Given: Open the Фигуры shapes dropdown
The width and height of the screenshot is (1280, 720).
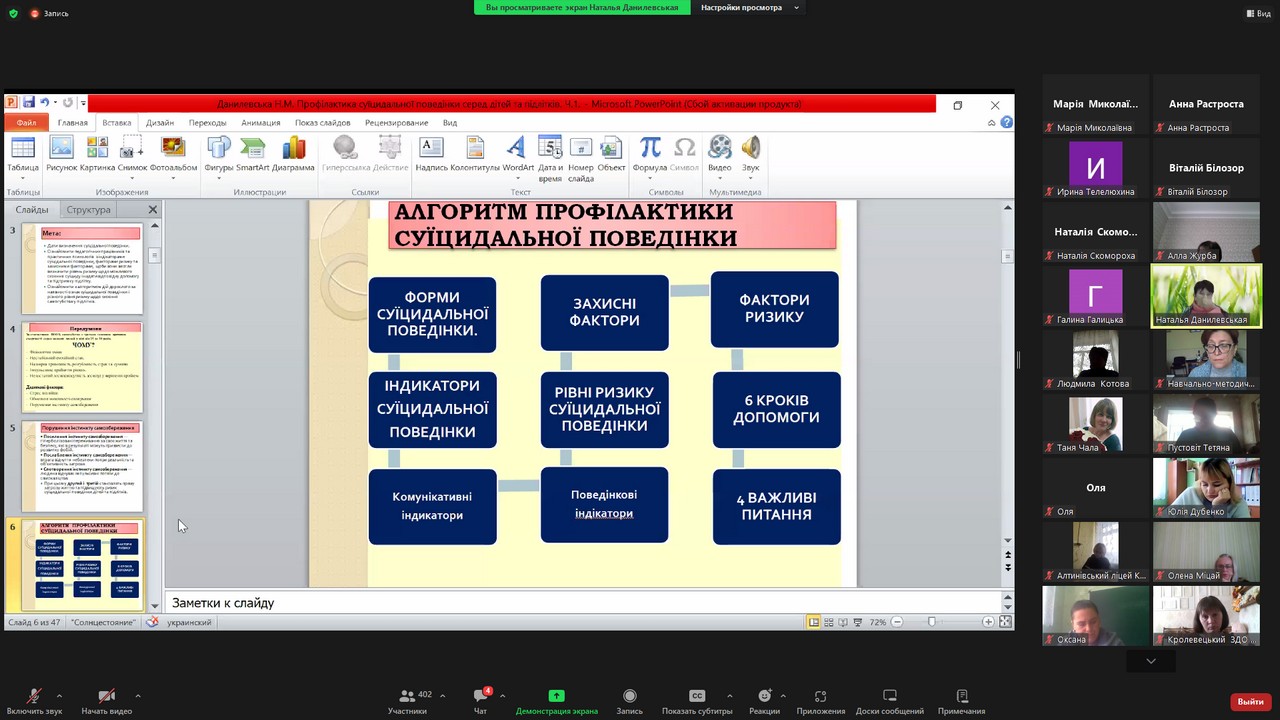Looking at the screenshot, I should coord(219,155).
